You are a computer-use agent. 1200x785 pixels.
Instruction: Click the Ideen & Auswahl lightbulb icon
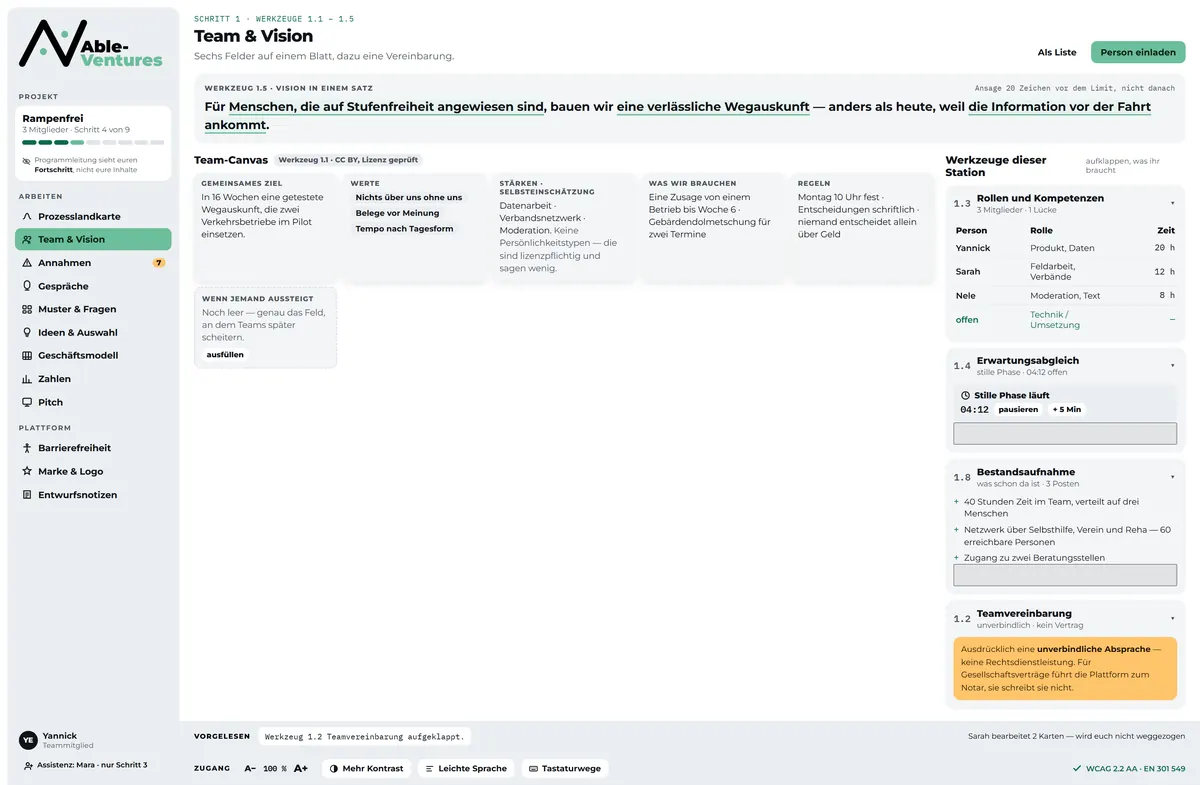tap(28, 332)
